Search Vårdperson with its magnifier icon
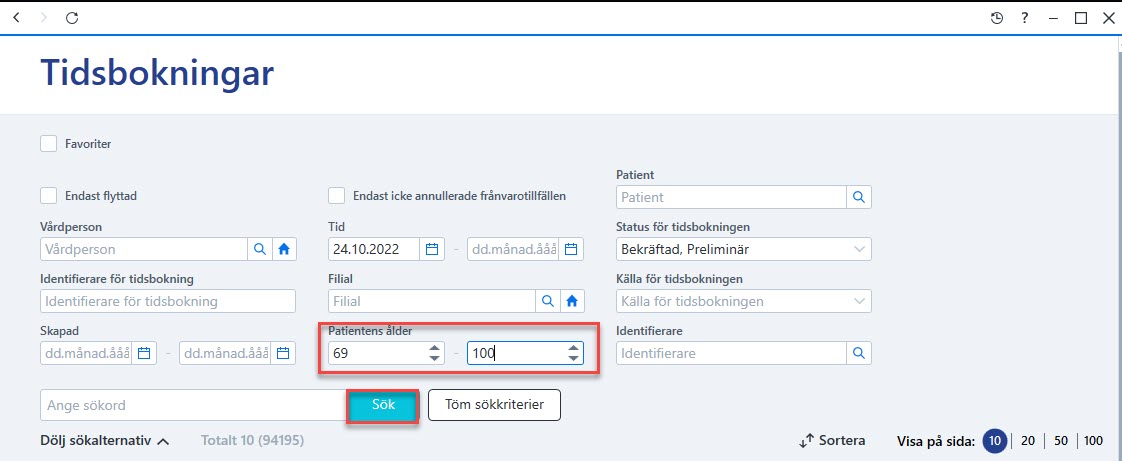The image size is (1122, 461). [x=260, y=249]
